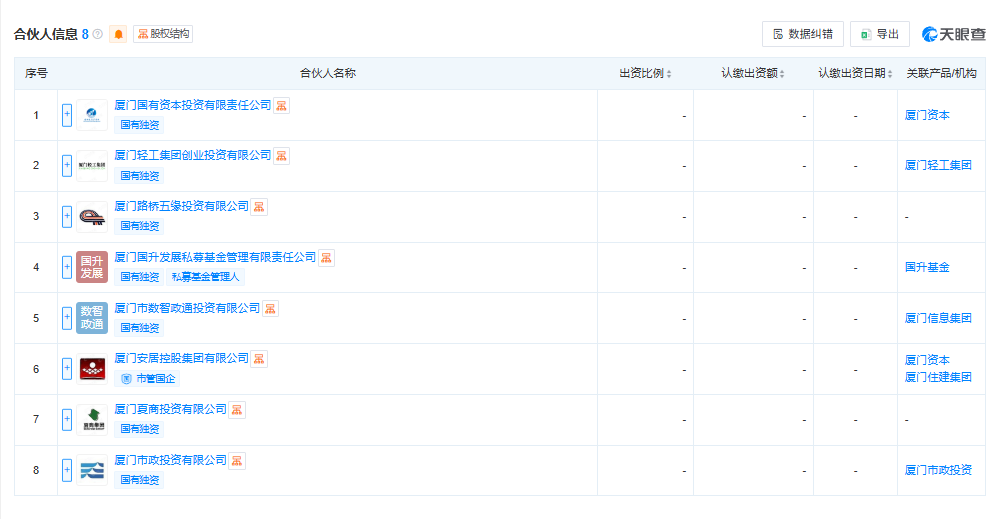This screenshot has width=998, height=519.
Task: Open the 股权结构 tab button
Action: pyautogui.click(x=163, y=34)
